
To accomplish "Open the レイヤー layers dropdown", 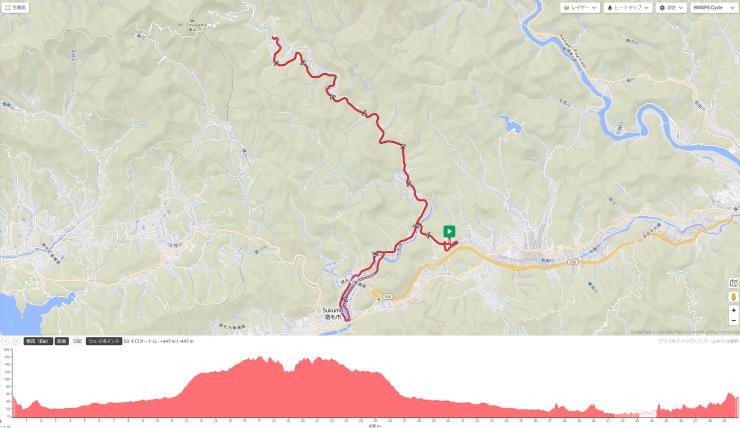I will 580,8.
